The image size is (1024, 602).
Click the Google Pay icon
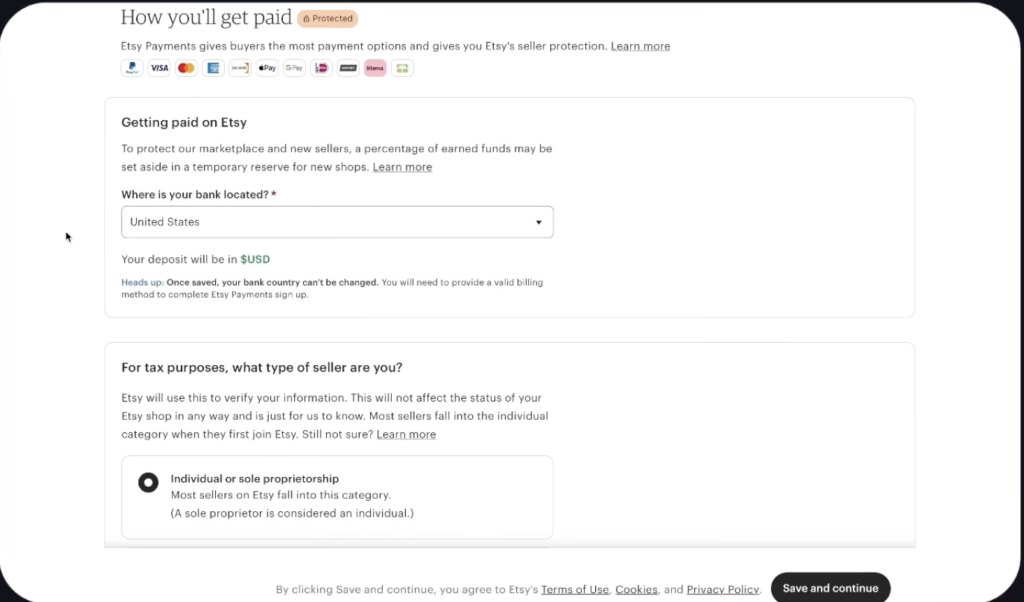pos(294,68)
